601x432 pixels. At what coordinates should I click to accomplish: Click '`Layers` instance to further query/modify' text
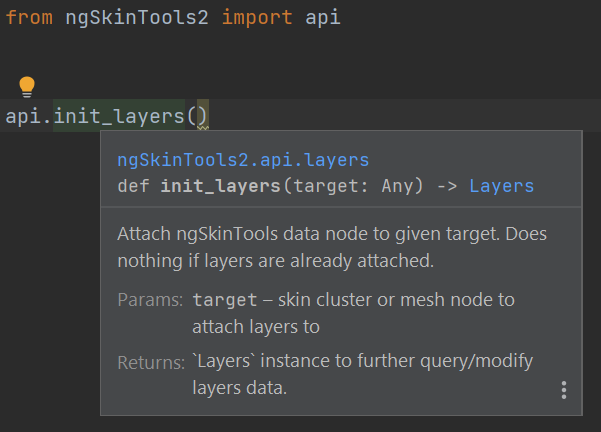(x=362, y=361)
